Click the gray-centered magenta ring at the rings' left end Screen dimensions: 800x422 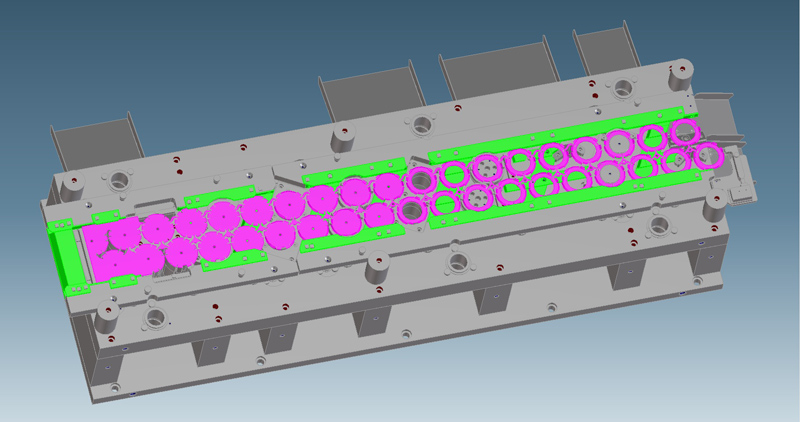[420, 182]
